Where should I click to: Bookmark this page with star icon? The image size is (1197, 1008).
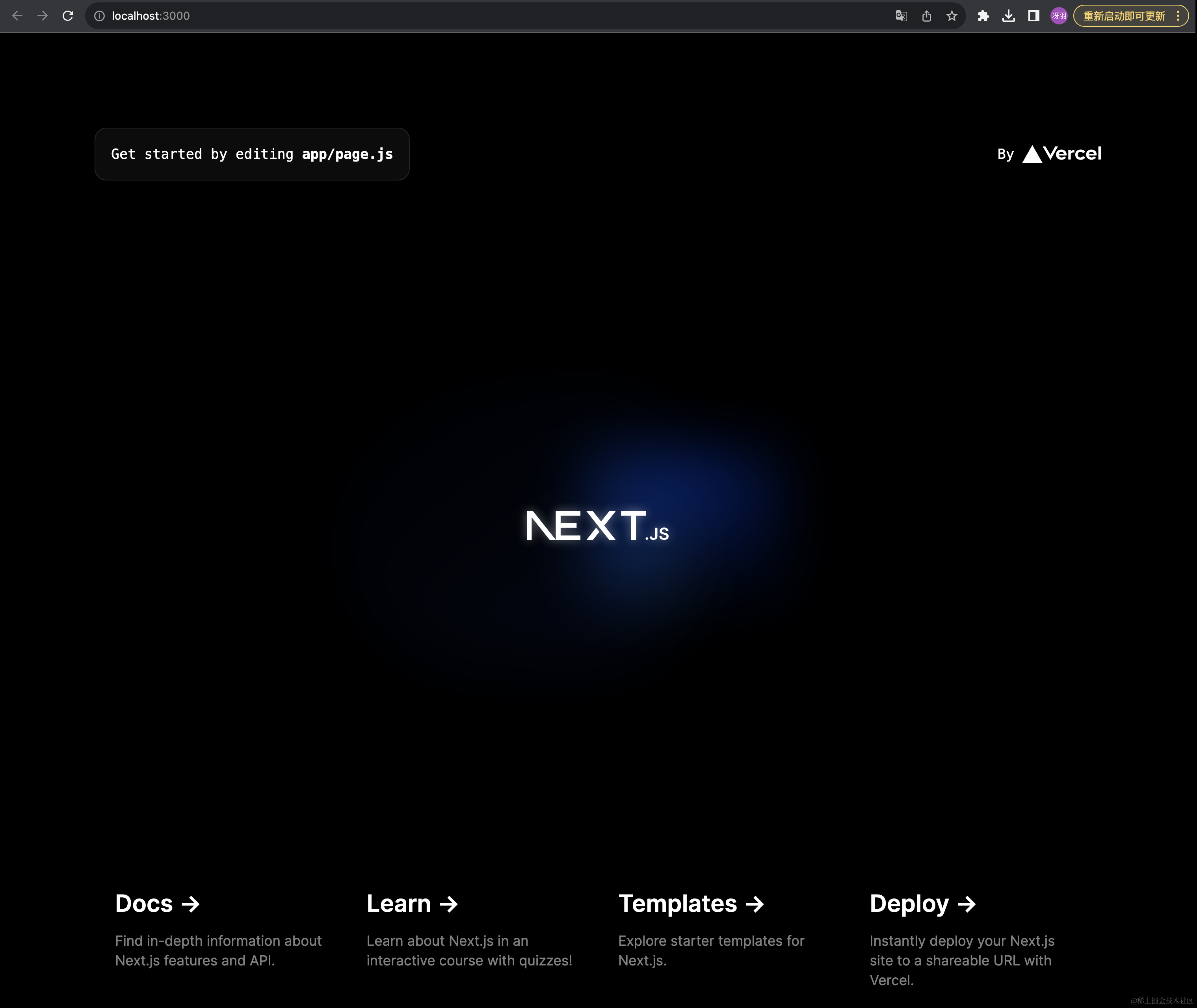[951, 16]
